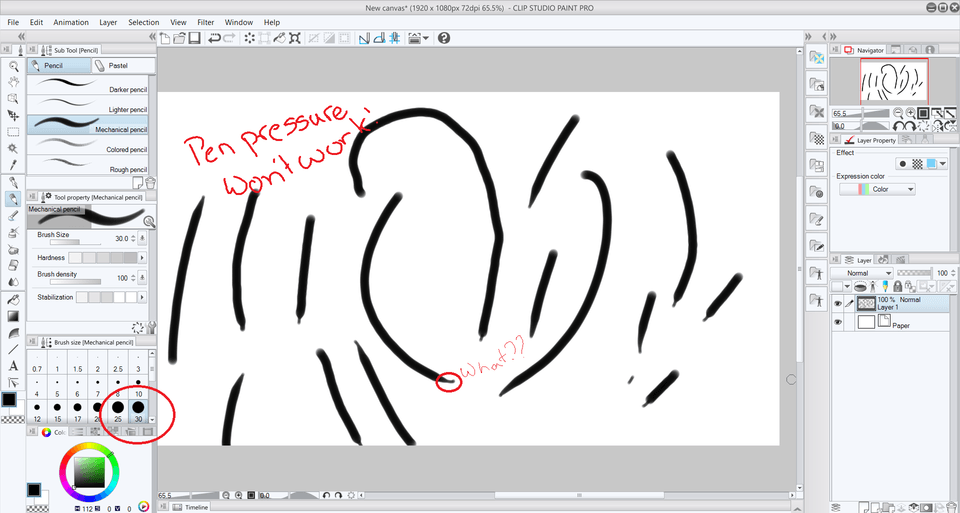Image resolution: width=960 pixels, height=513 pixels.
Task: Expand Hardness options arrow
Action: tap(143, 258)
